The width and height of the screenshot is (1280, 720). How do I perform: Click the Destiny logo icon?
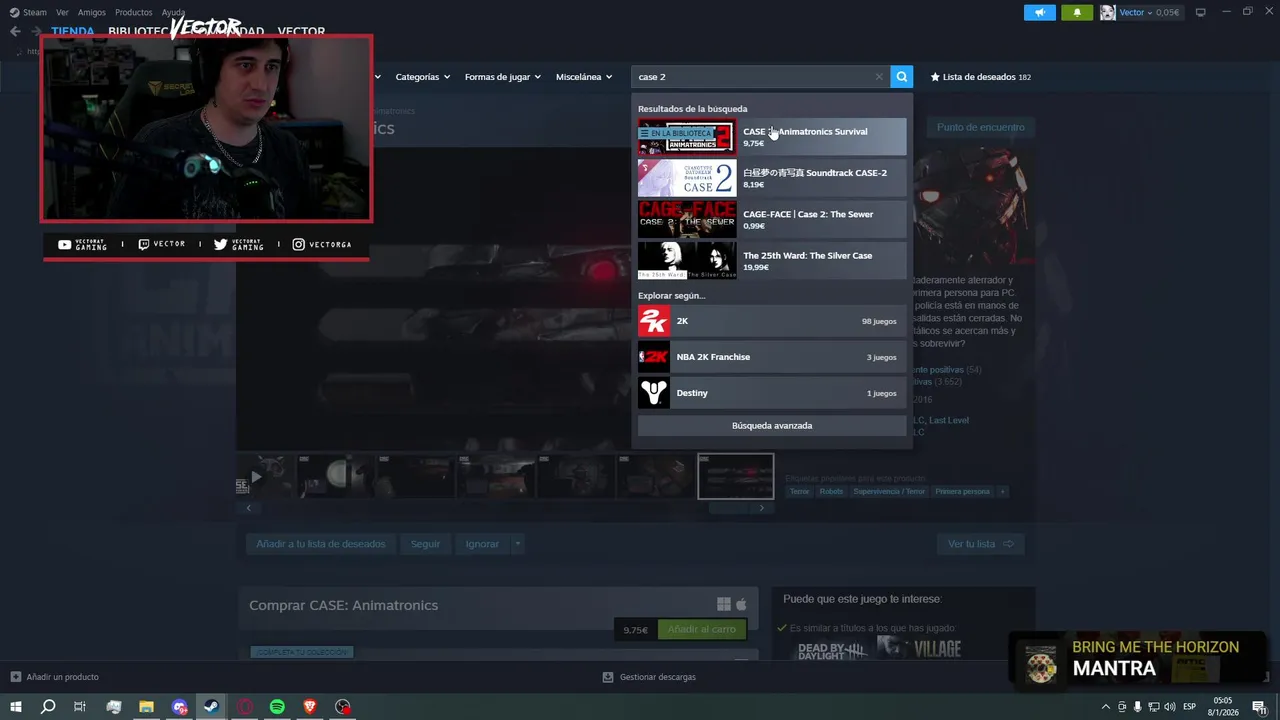click(654, 393)
